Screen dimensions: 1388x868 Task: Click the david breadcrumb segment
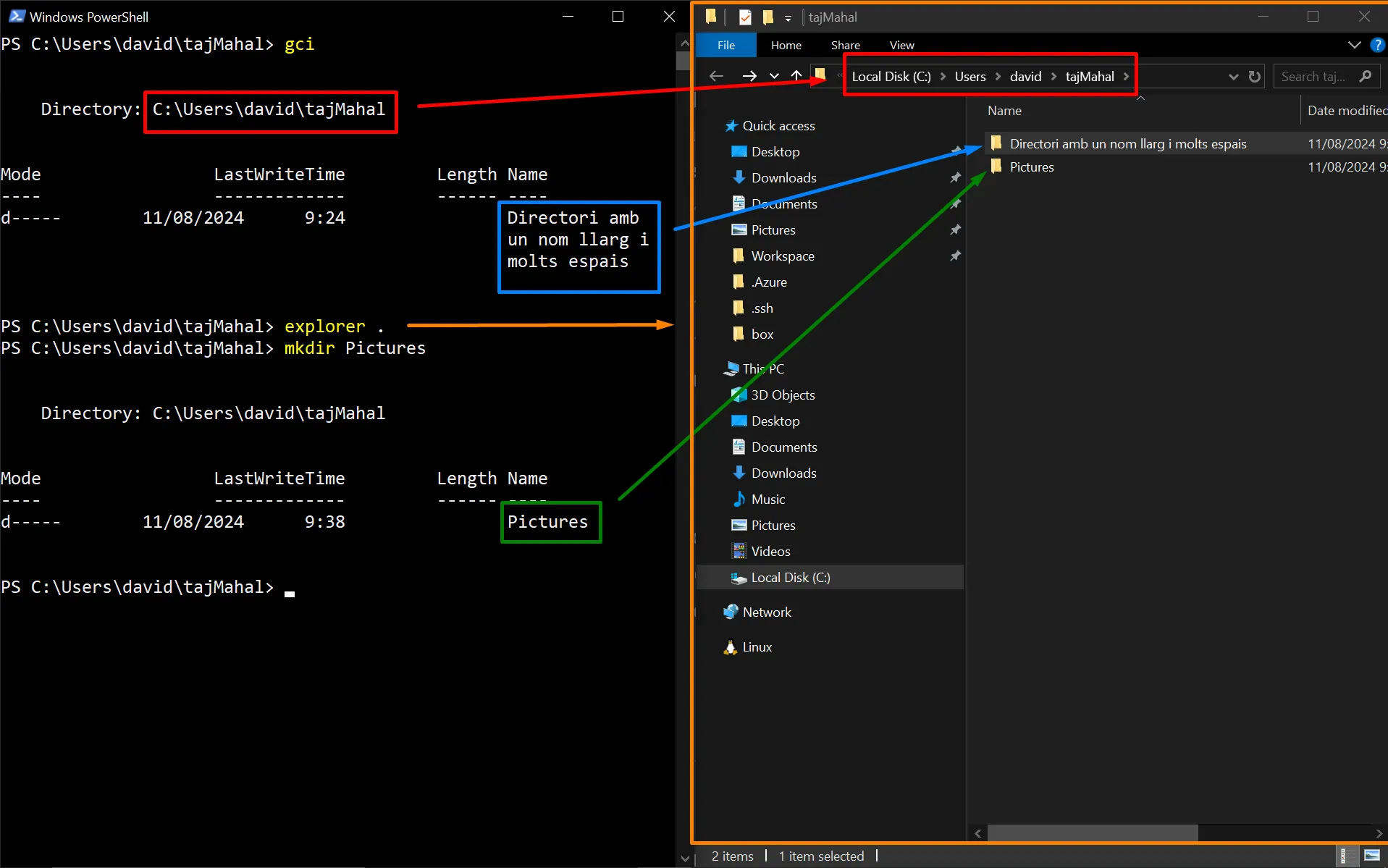coord(1025,77)
